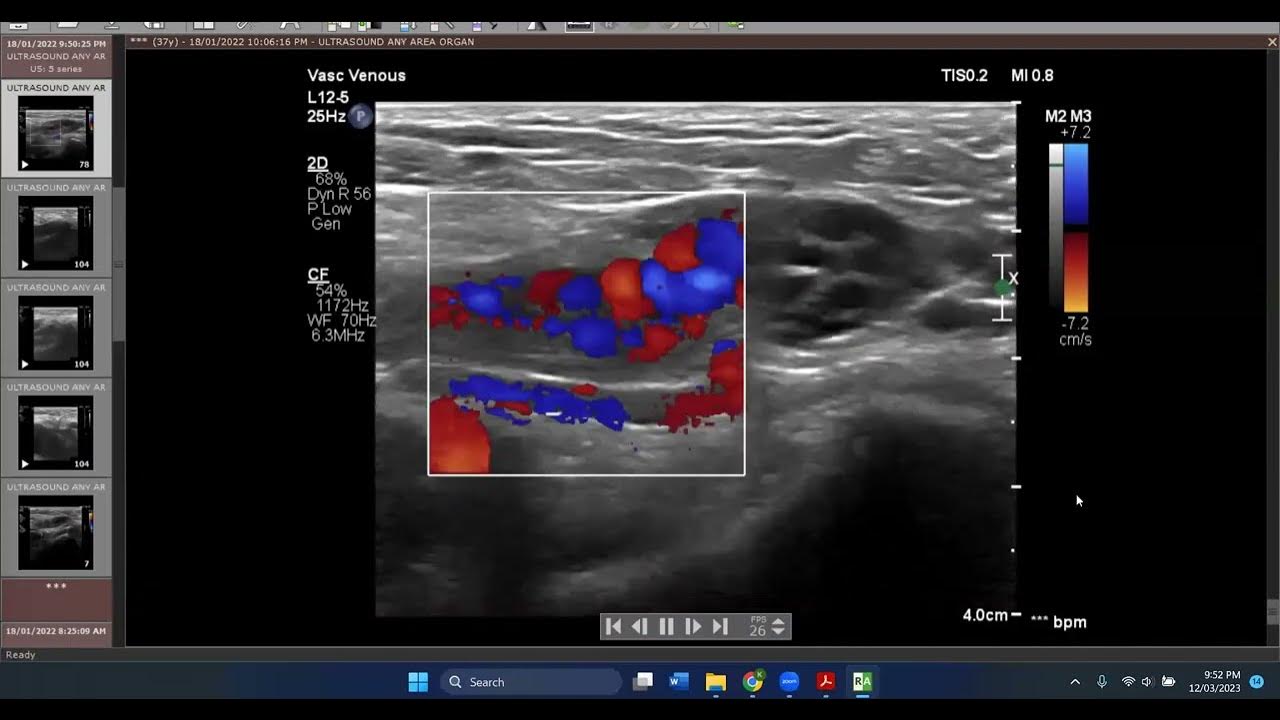The image size is (1280, 720).
Task: Click the round P icon next to 25Hz
Action: click(x=361, y=116)
